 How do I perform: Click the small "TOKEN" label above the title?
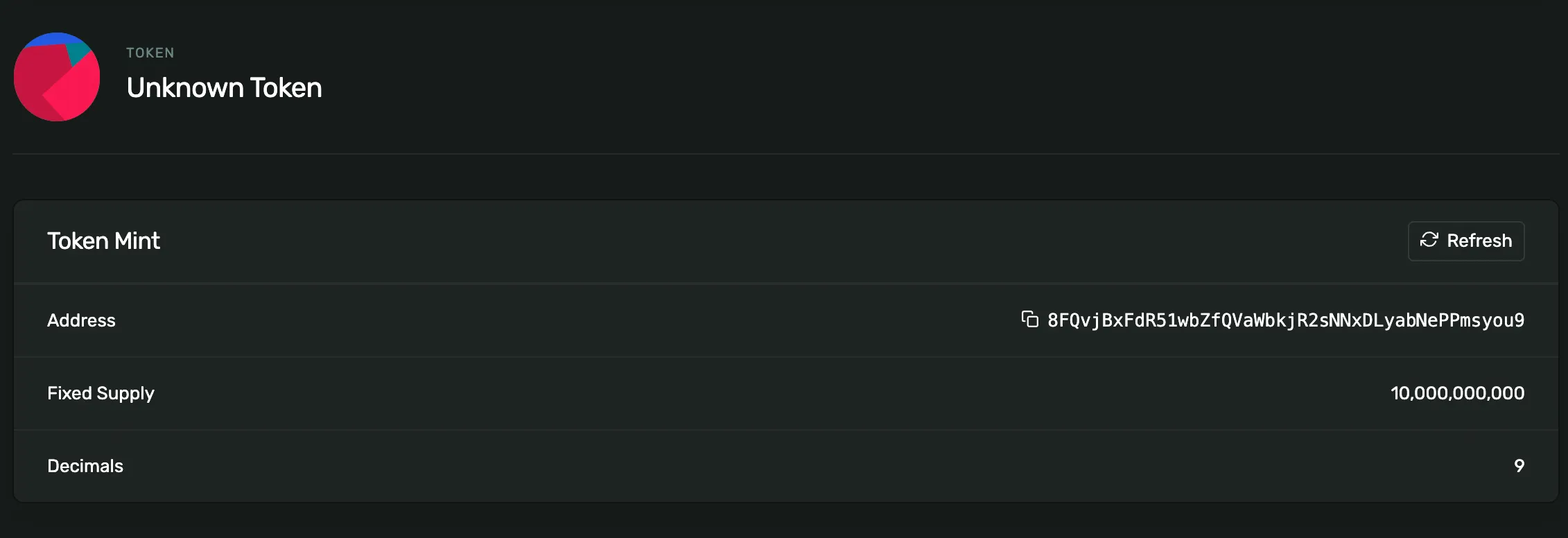pos(150,53)
